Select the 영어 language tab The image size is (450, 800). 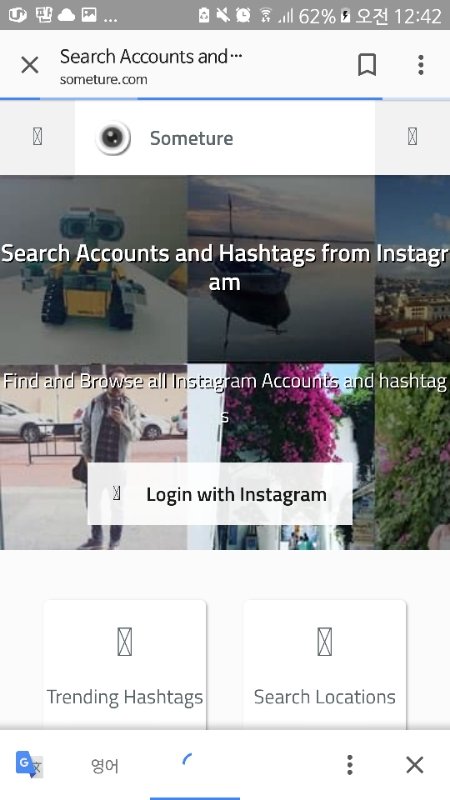tap(105, 765)
